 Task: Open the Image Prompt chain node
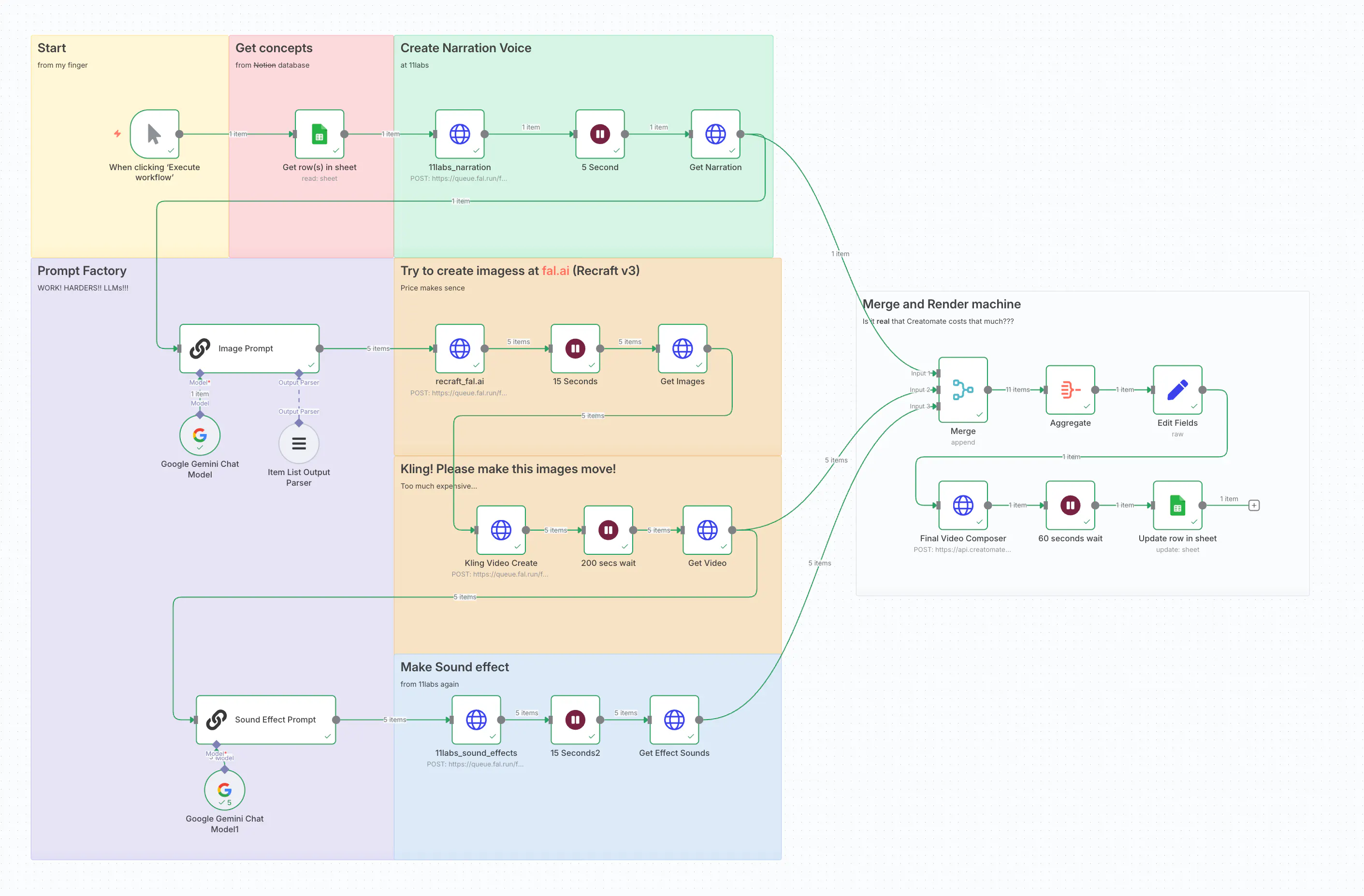249,348
